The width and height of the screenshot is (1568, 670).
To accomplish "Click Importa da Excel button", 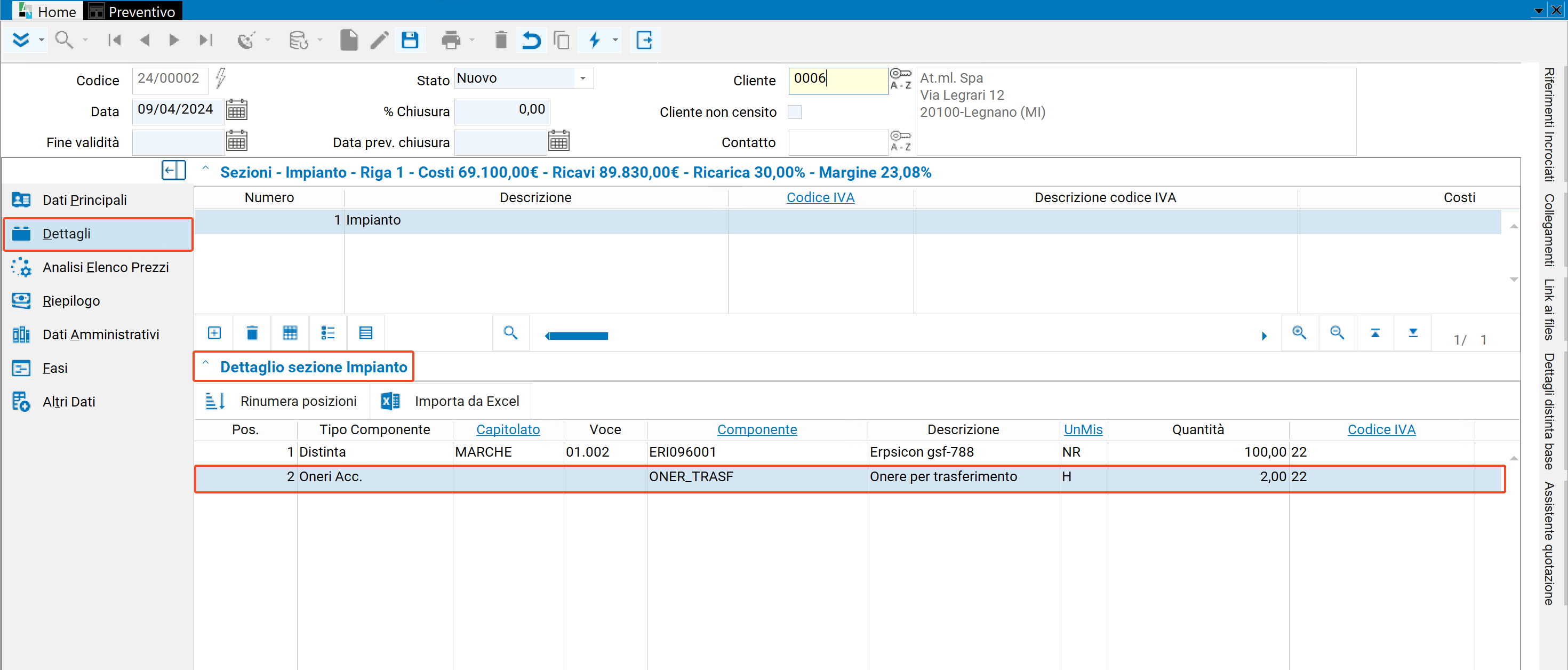I will (451, 401).
